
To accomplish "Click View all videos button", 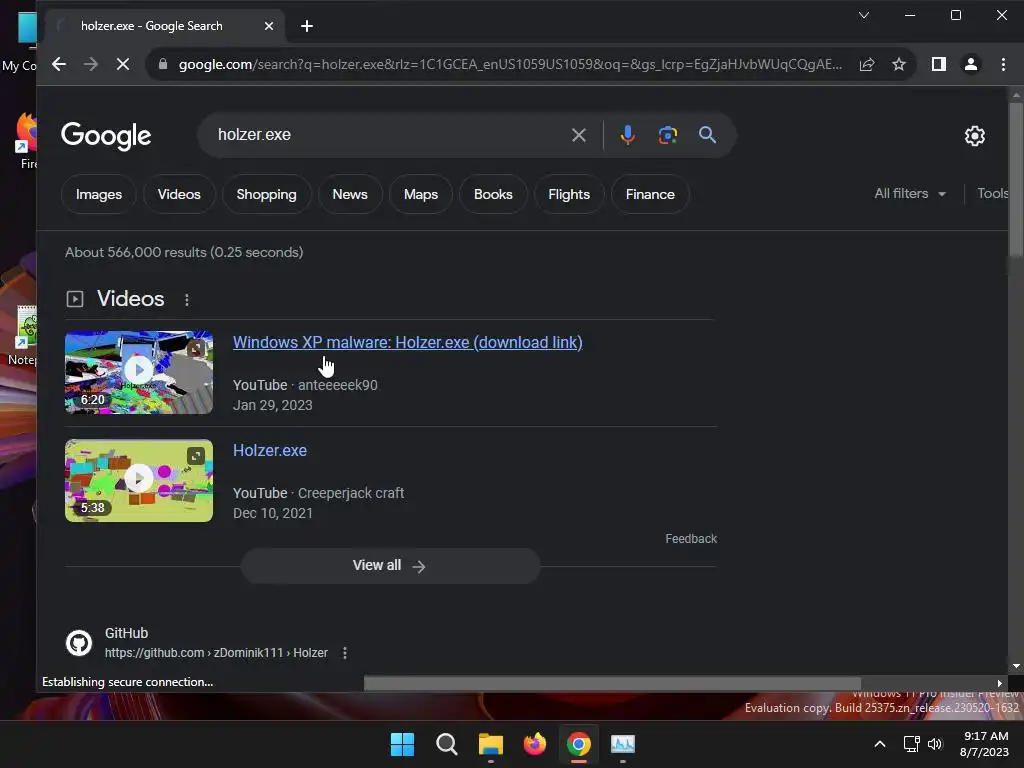I will click(x=390, y=566).
